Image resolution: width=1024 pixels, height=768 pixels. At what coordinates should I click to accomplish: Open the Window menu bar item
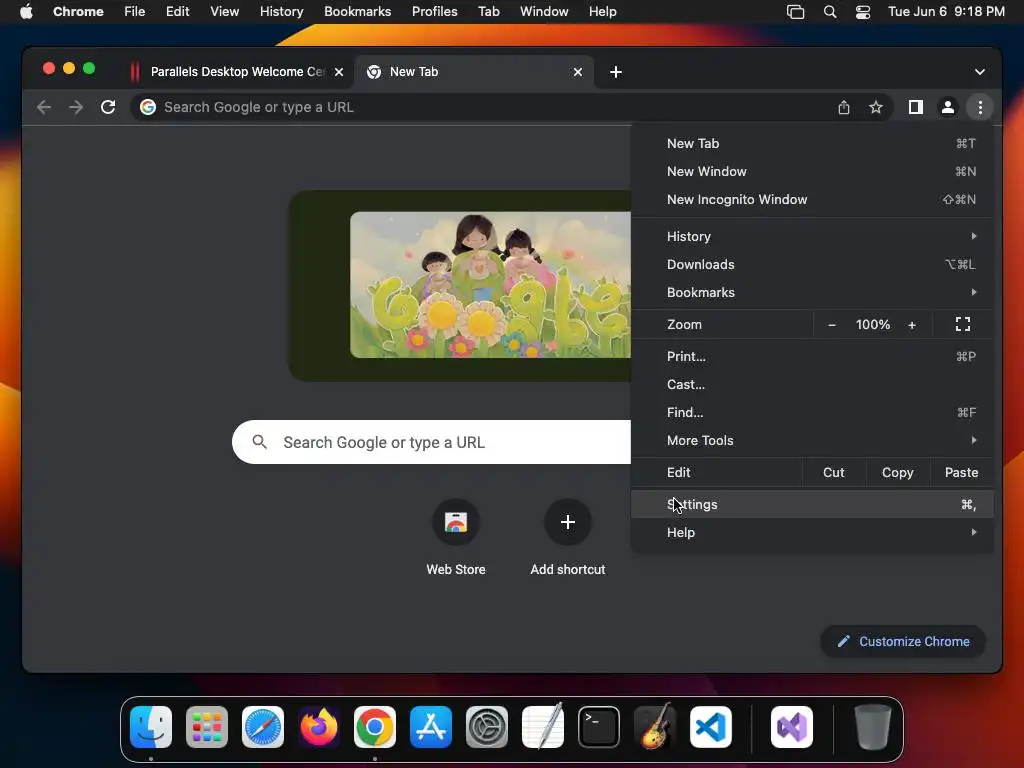[544, 12]
